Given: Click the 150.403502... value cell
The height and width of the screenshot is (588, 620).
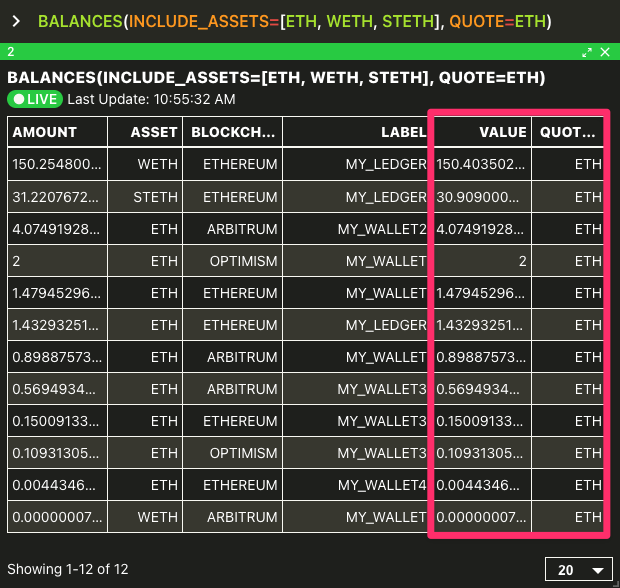Looking at the screenshot, I should pyautogui.click(x=482, y=164).
